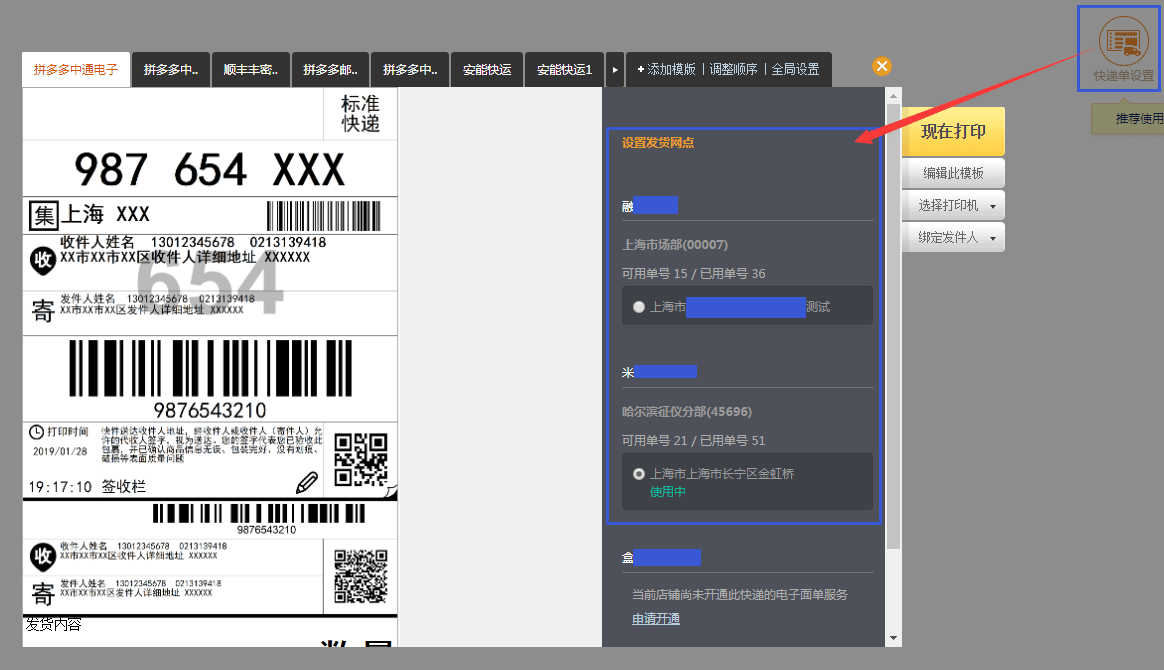The image size is (1164, 670).
Task: Click the pencil signature icon in 签收栏
Action: (x=307, y=483)
